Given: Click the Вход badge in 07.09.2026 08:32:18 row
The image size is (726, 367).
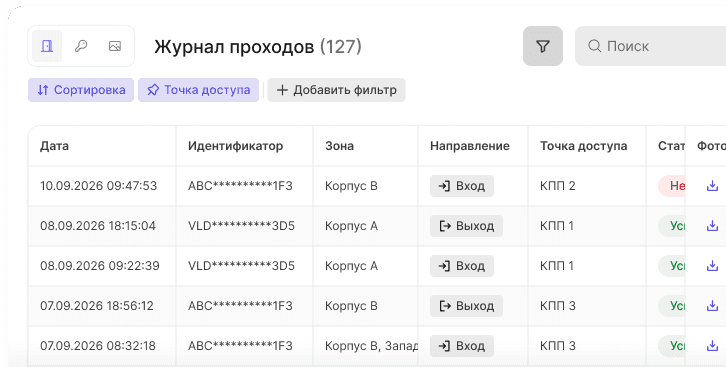Looking at the screenshot, I should click(462, 346).
